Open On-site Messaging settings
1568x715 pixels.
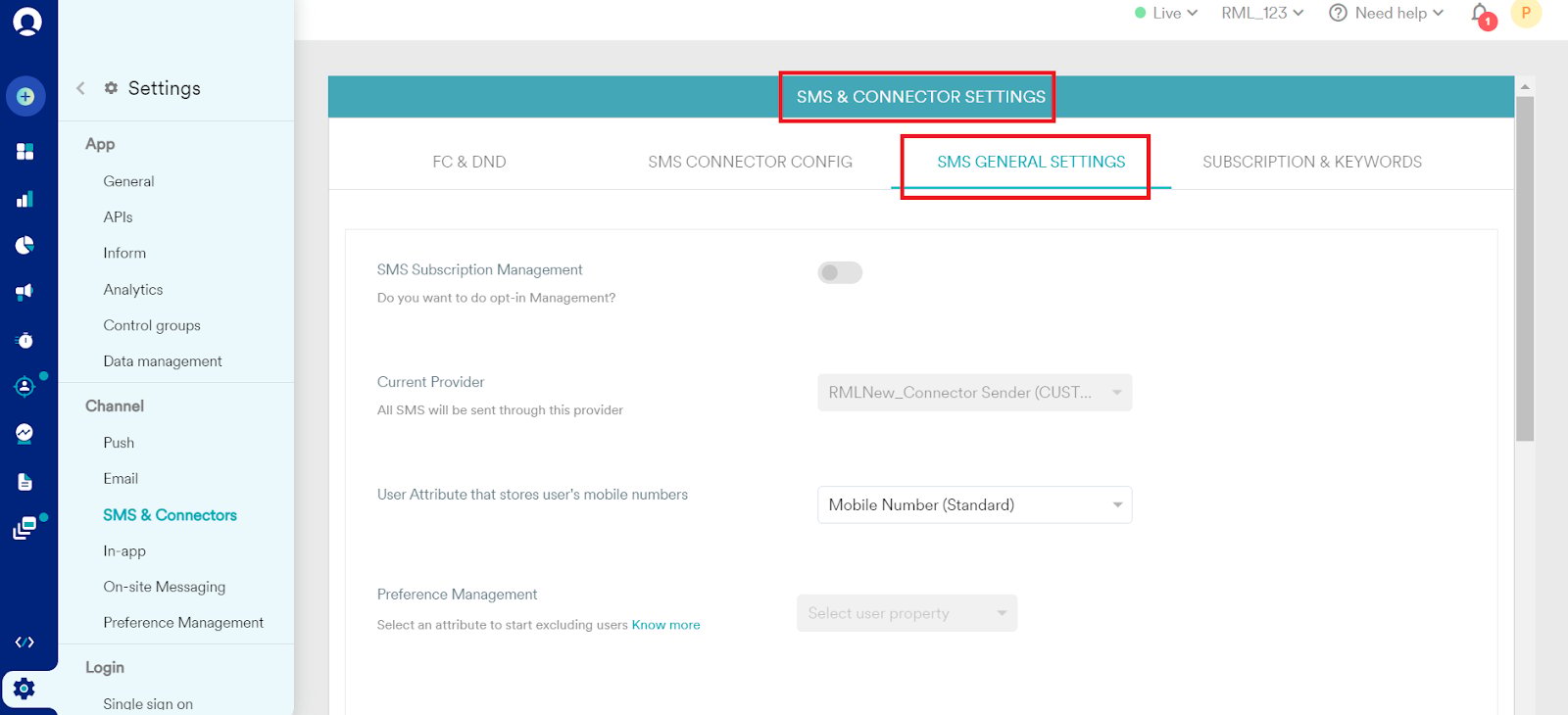pos(165,587)
